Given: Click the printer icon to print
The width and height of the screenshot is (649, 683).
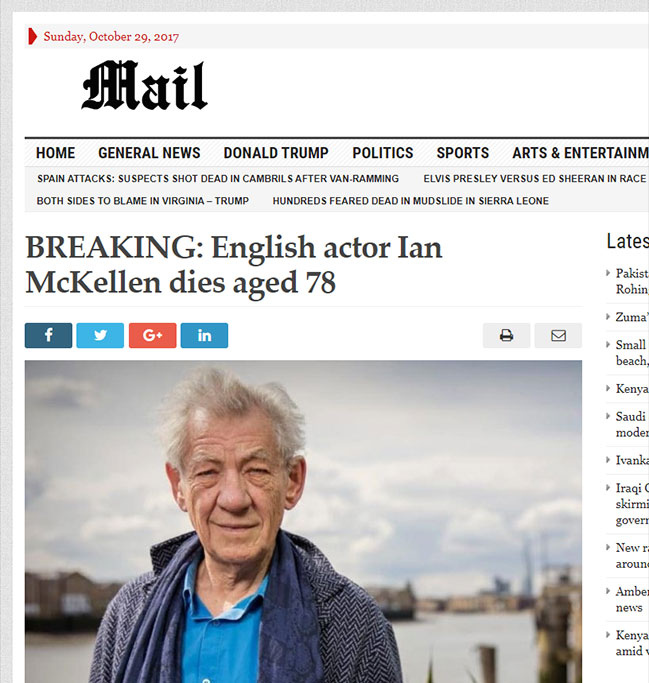Looking at the screenshot, I should [x=506, y=335].
